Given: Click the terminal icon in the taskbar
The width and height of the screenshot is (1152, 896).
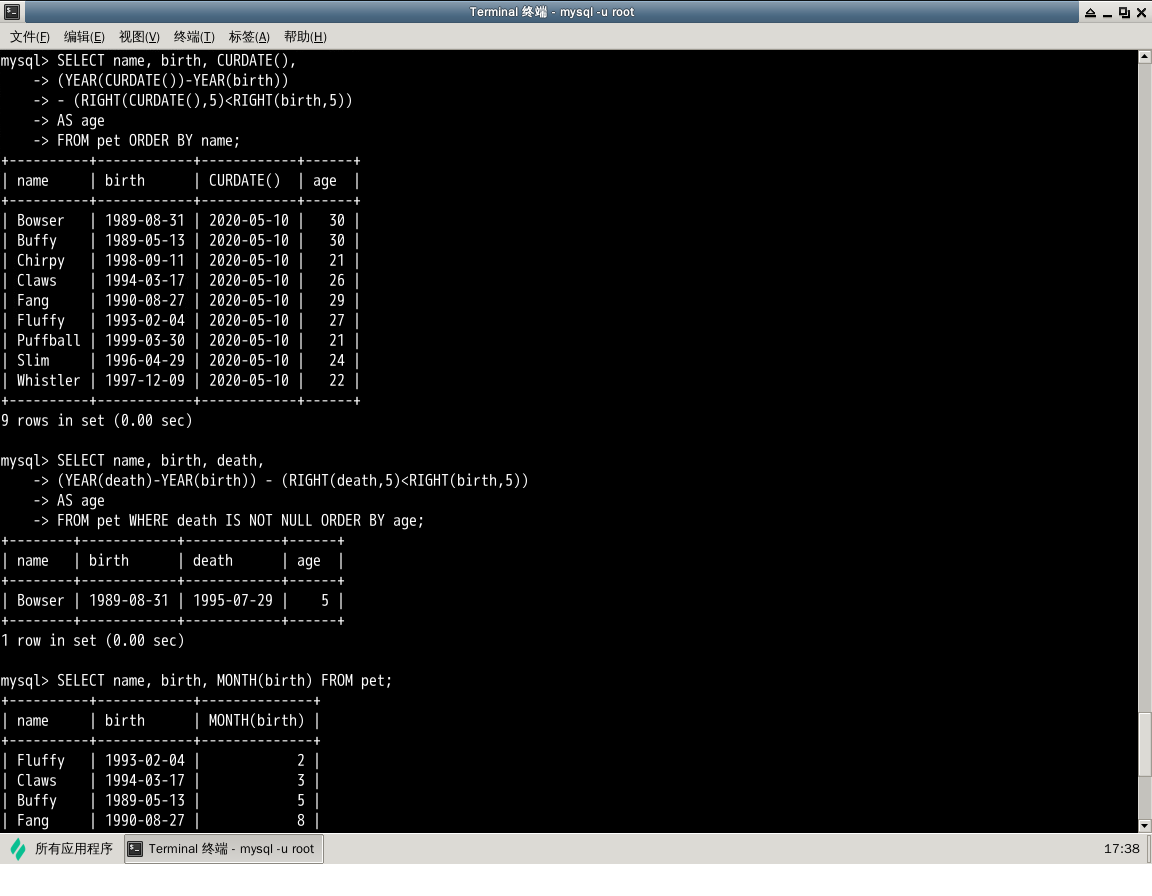Looking at the screenshot, I should click(136, 849).
